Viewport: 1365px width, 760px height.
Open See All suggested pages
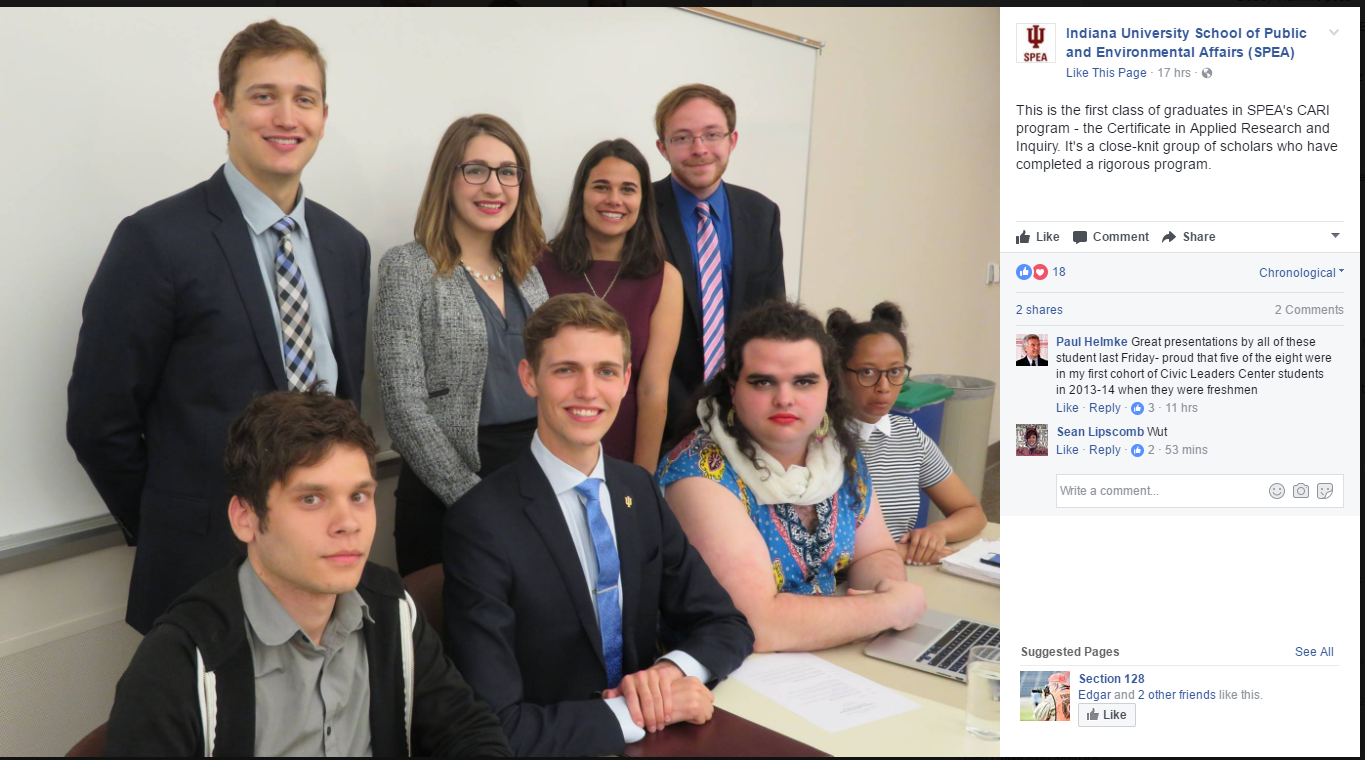(1314, 652)
